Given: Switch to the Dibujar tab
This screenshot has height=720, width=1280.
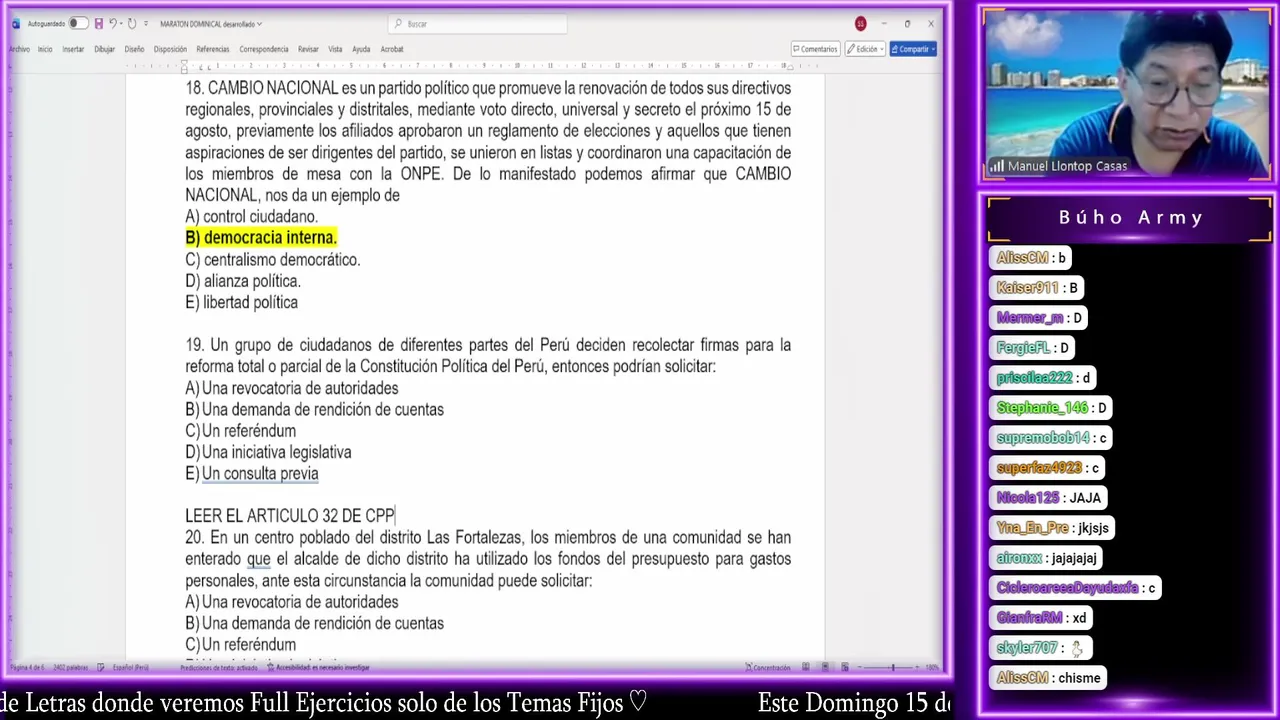Looking at the screenshot, I should [x=104, y=49].
